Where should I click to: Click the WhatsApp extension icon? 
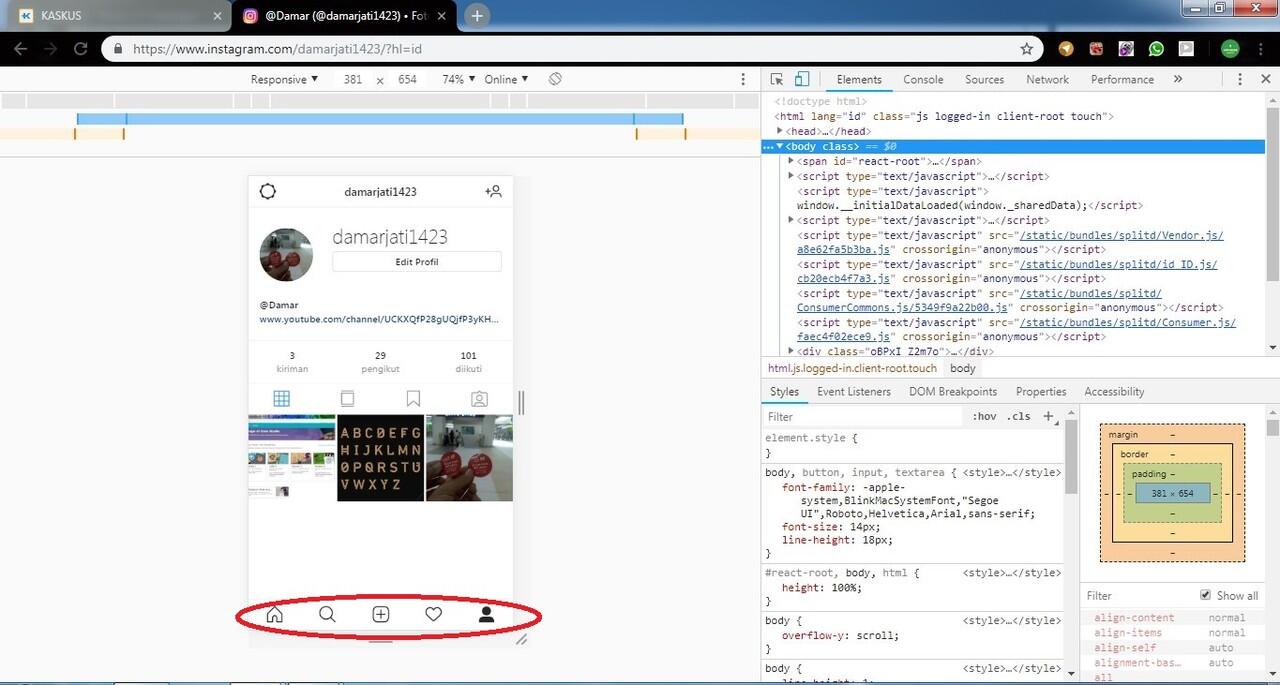[x=1157, y=48]
